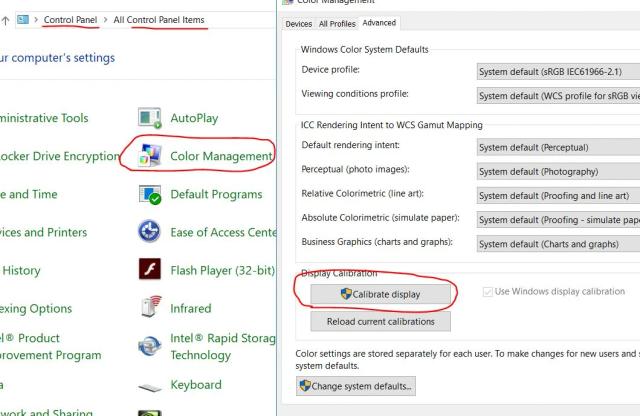Click the shield icon on Calibrate display
The height and width of the screenshot is (416, 640).
pos(346,294)
